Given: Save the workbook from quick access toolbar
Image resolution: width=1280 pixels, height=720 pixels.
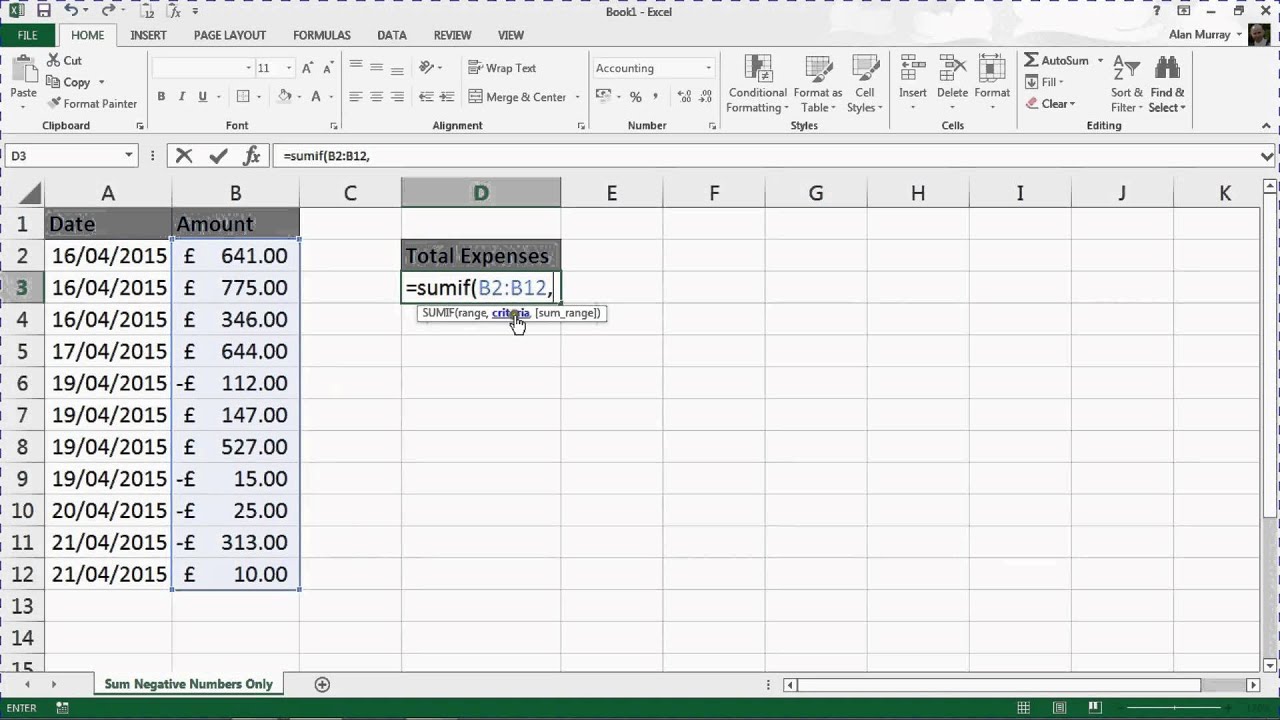Looking at the screenshot, I should pyautogui.click(x=42, y=11).
